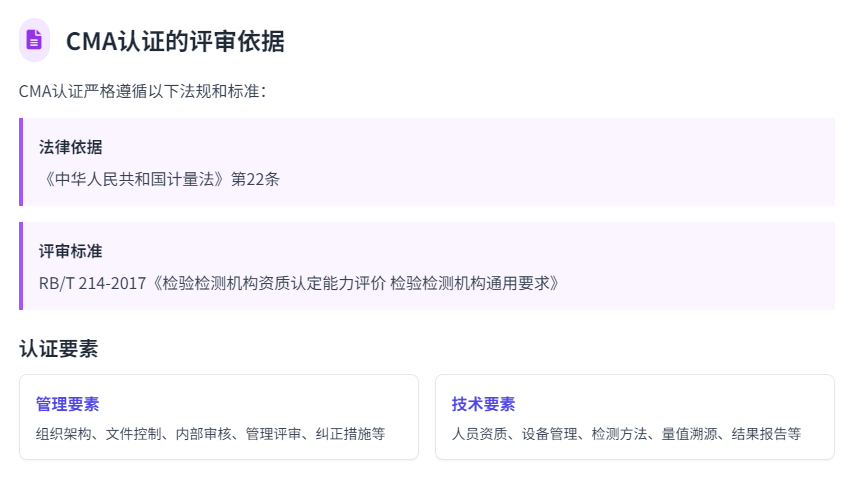Click the 第22条 text
The image size is (855, 478).
coord(256,179)
